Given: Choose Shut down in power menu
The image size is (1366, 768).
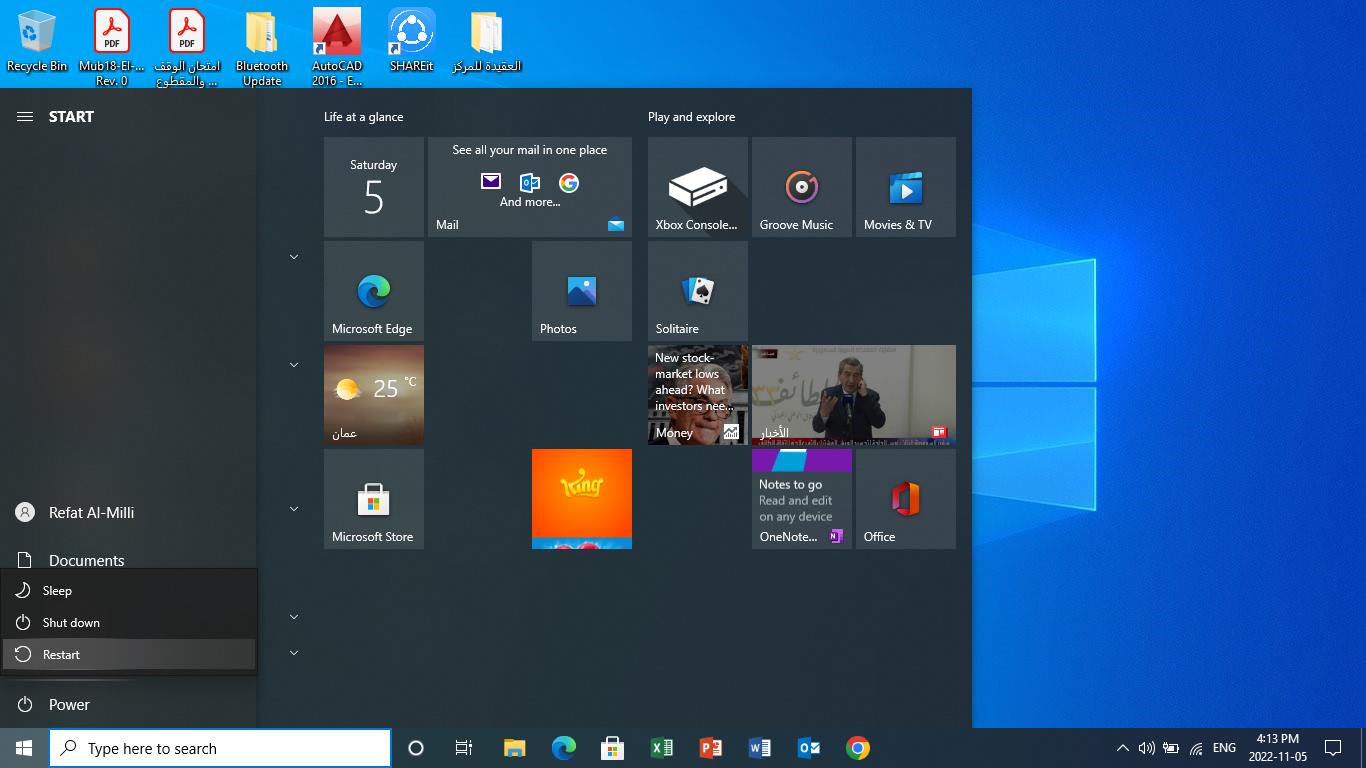Looking at the screenshot, I should tap(71, 623).
